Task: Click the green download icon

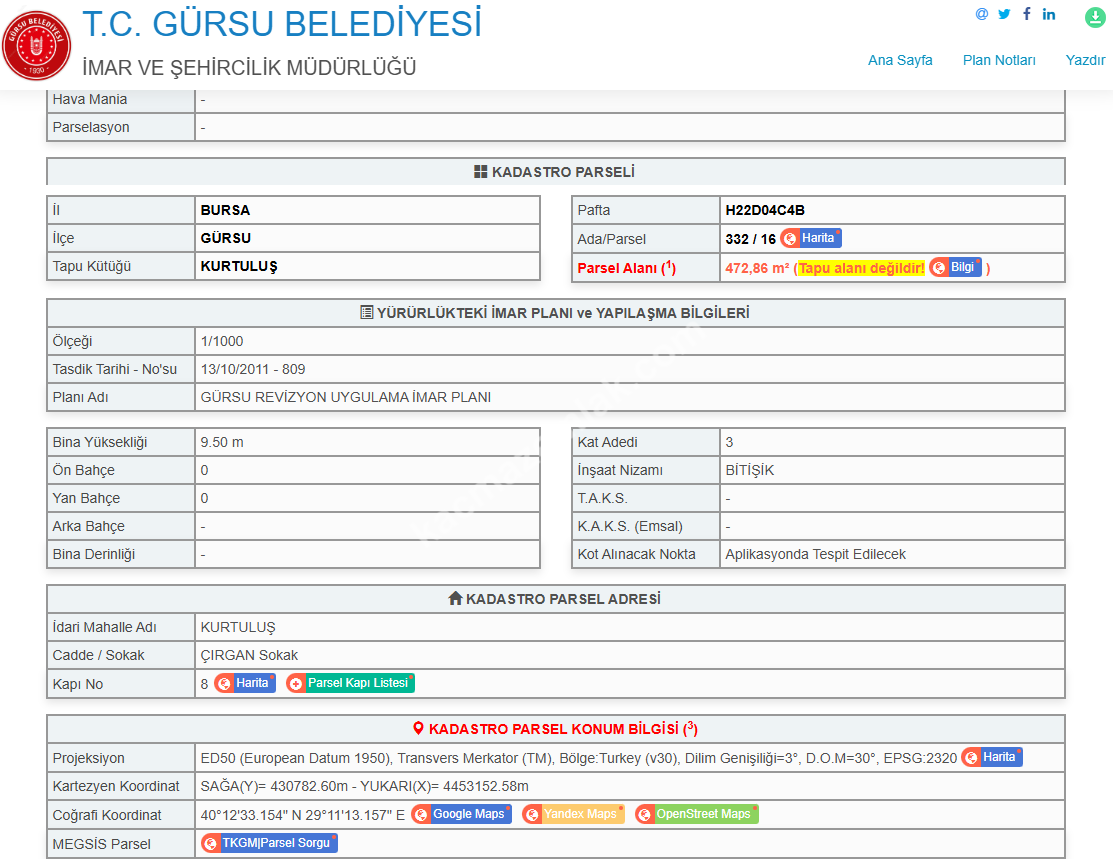Action: point(1095,17)
